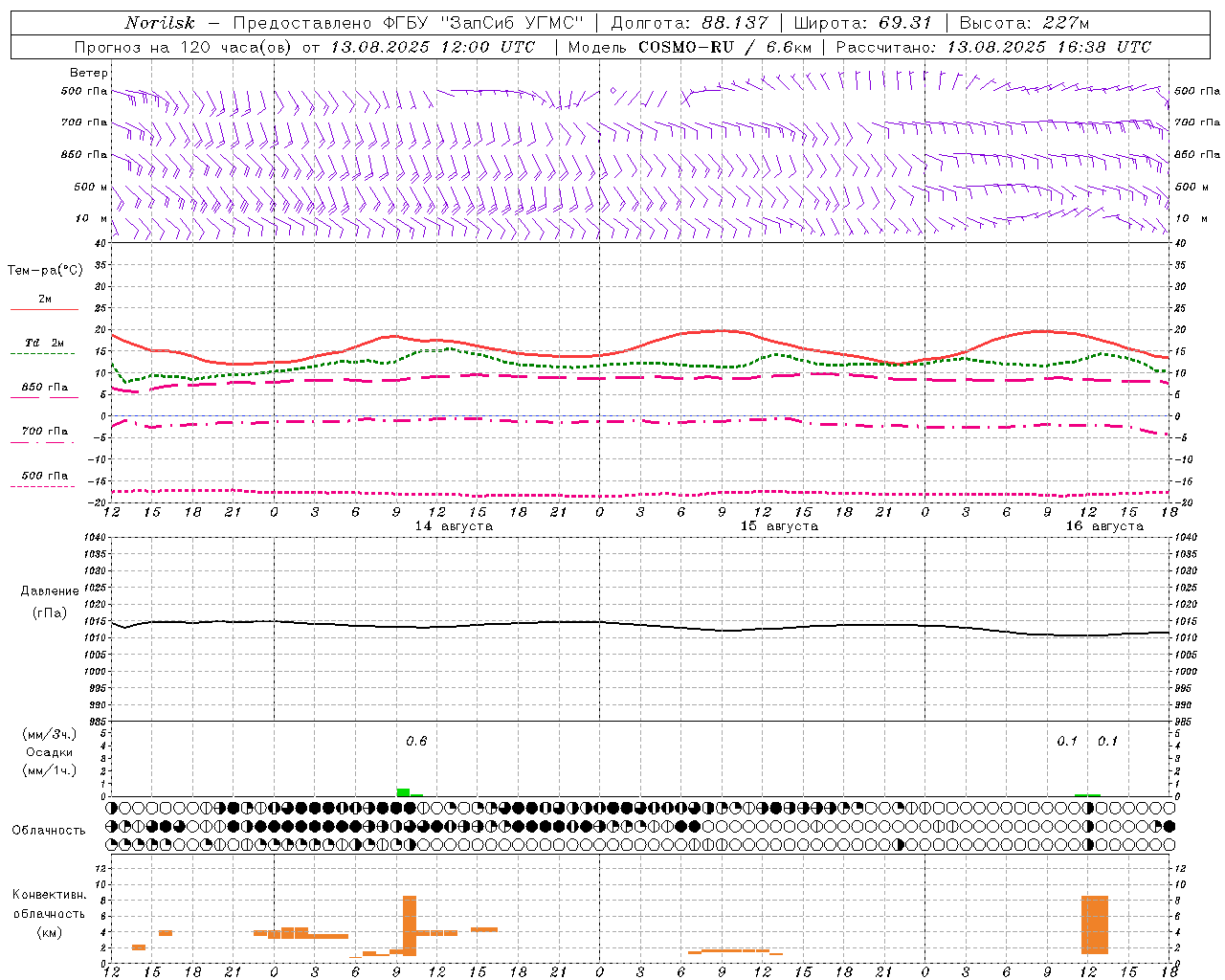Viewport: 1225px width, 980px height.
Task: Click the 'Облачность' cloudiness label
Action: tap(49, 831)
